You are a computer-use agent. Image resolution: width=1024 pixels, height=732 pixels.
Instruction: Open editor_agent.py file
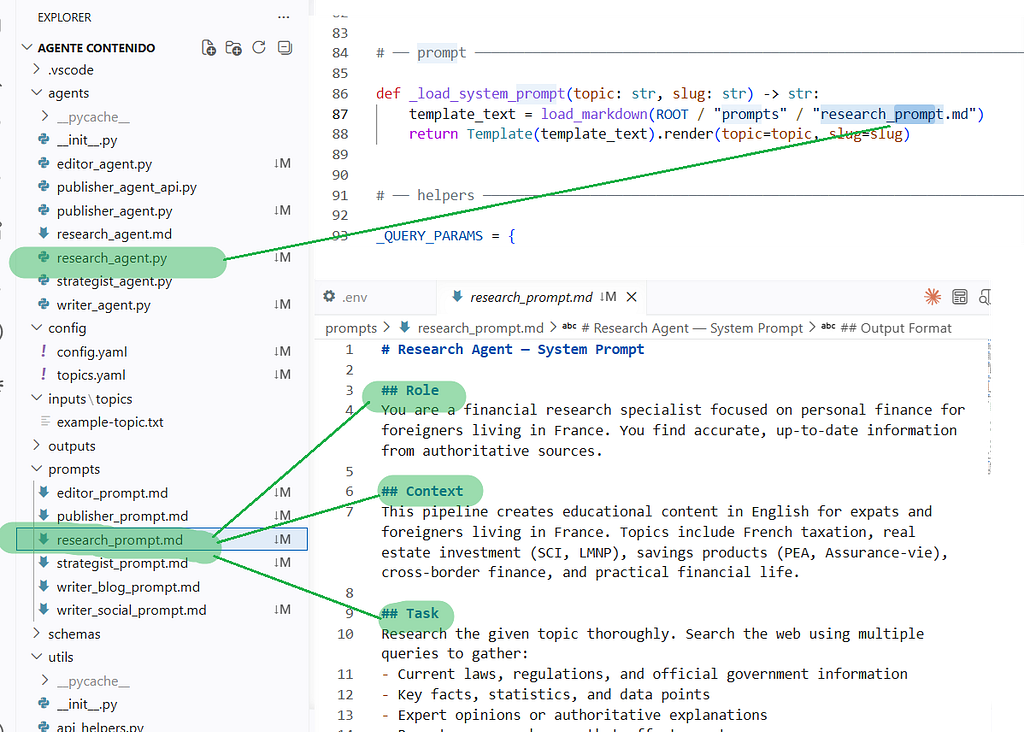click(104, 164)
